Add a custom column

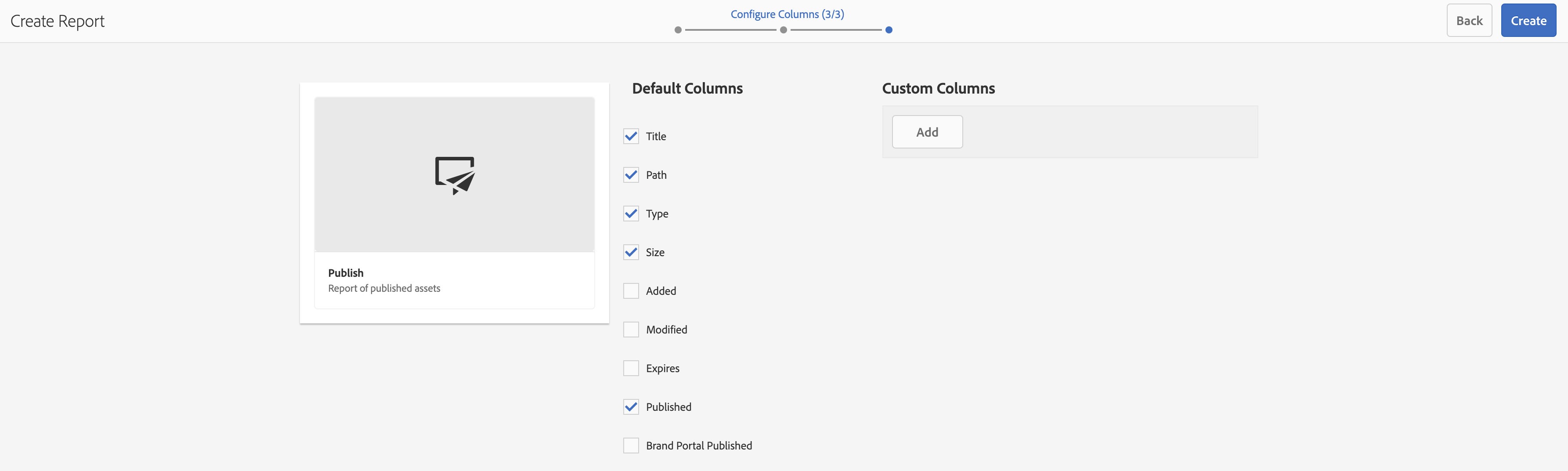(x=926, y=132)
